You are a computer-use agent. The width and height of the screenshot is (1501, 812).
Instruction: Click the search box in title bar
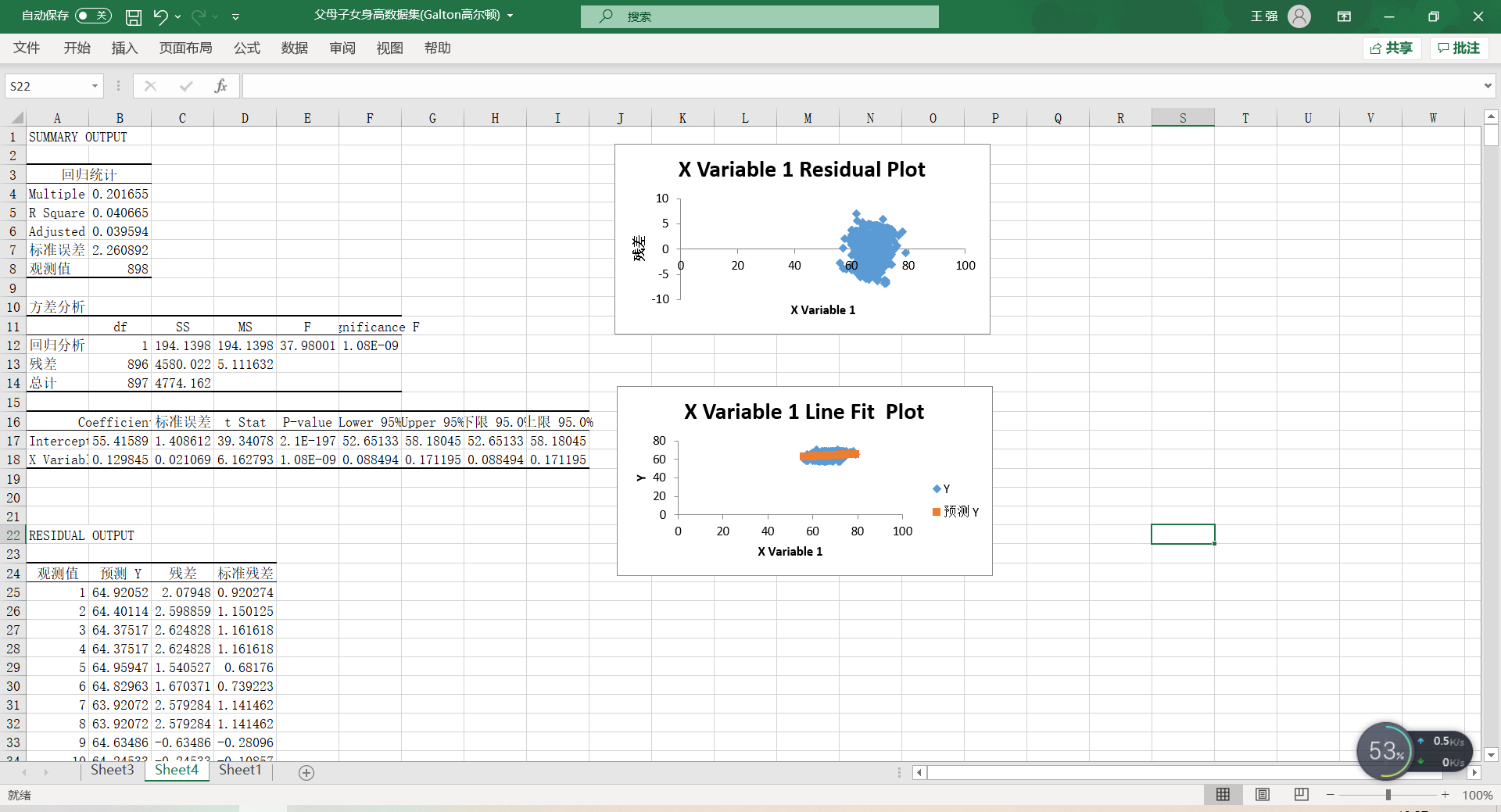click(759, 16)
